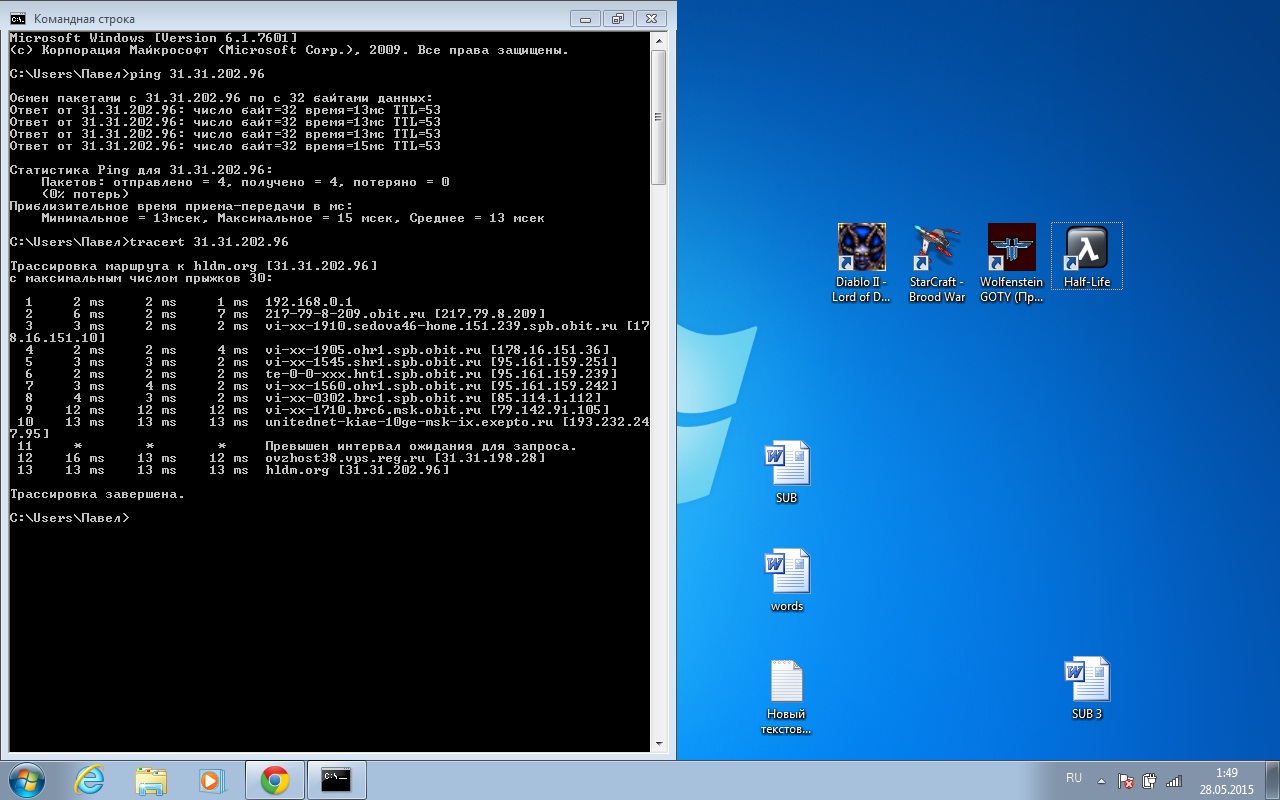
Task: Click the network signal tray icon
Action: (1174, 780)
